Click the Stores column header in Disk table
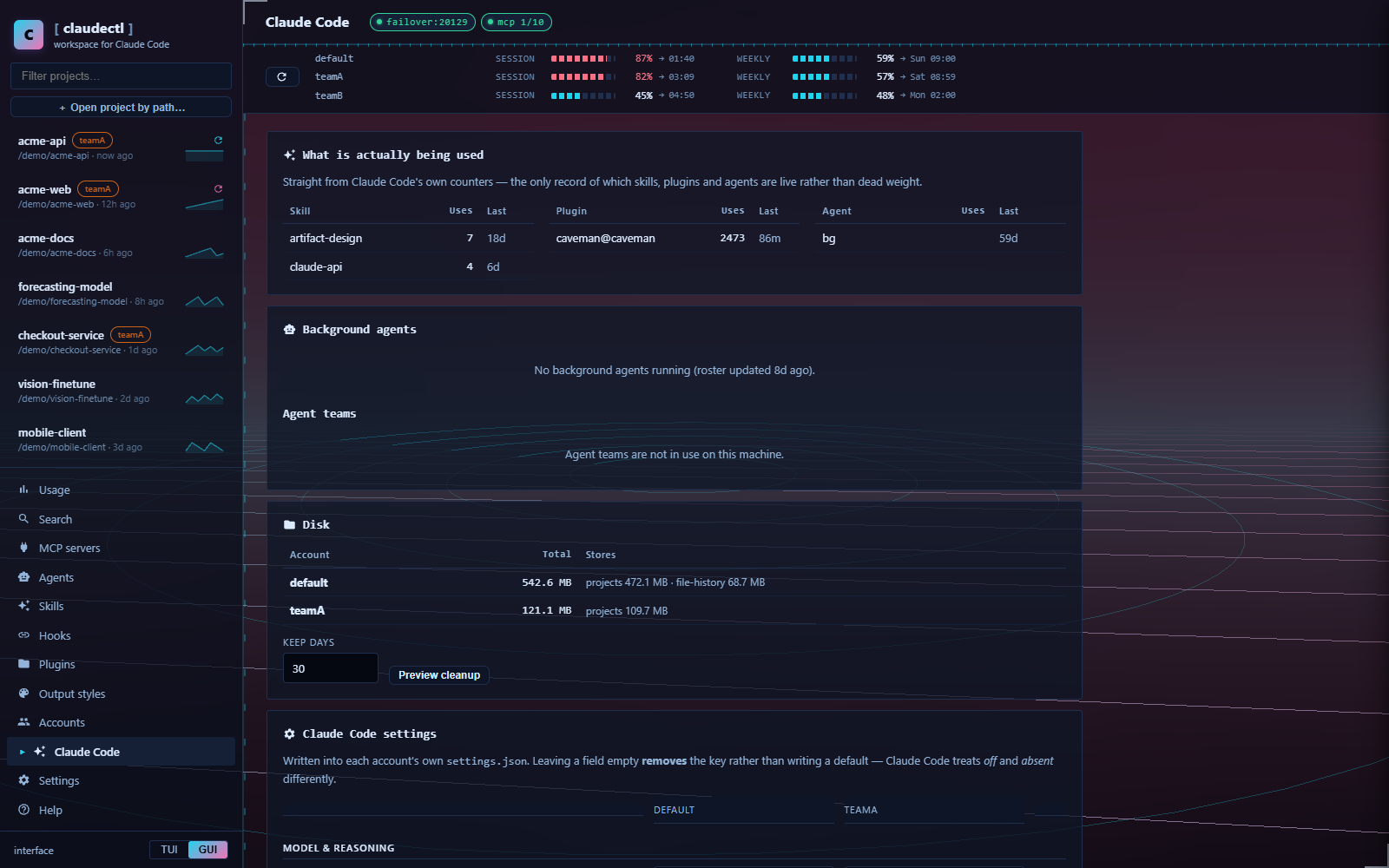The image size is (1389, 868). click(x=601, y=555)
